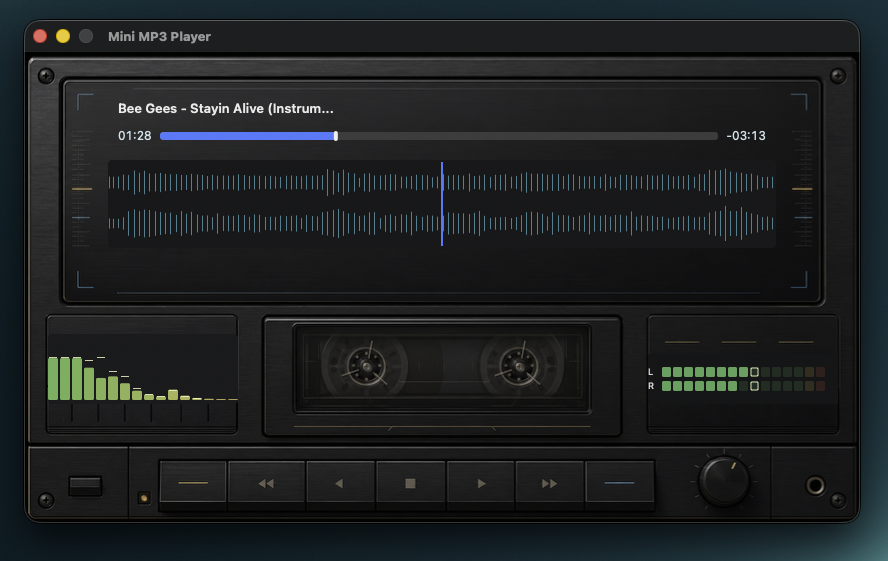The width and height of the screenshot is (888, 561).
Task: Click the small amber LED indicator
Action: point(144,498)
